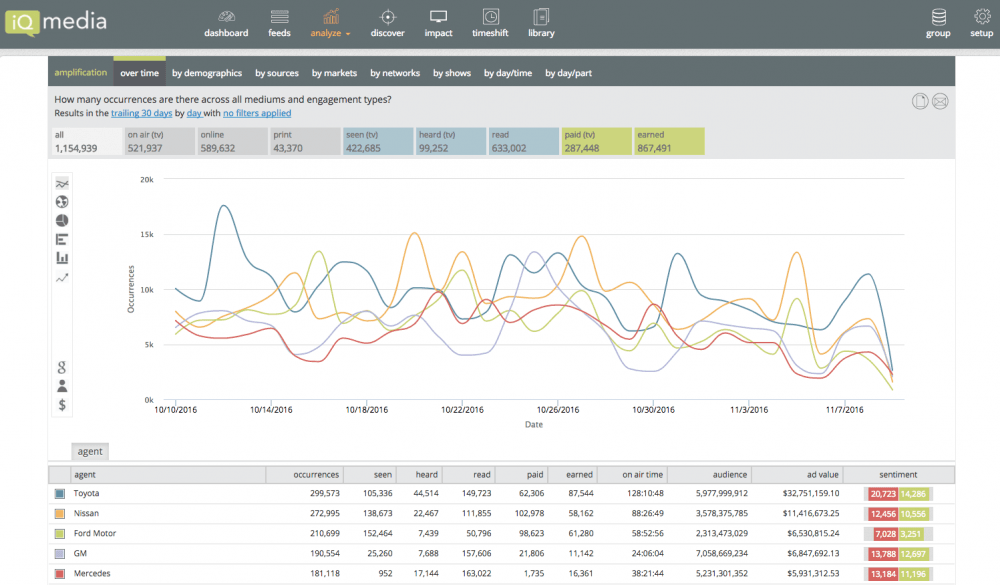Toggle the 'online' medium filter tile

click(x=230, y=142)
